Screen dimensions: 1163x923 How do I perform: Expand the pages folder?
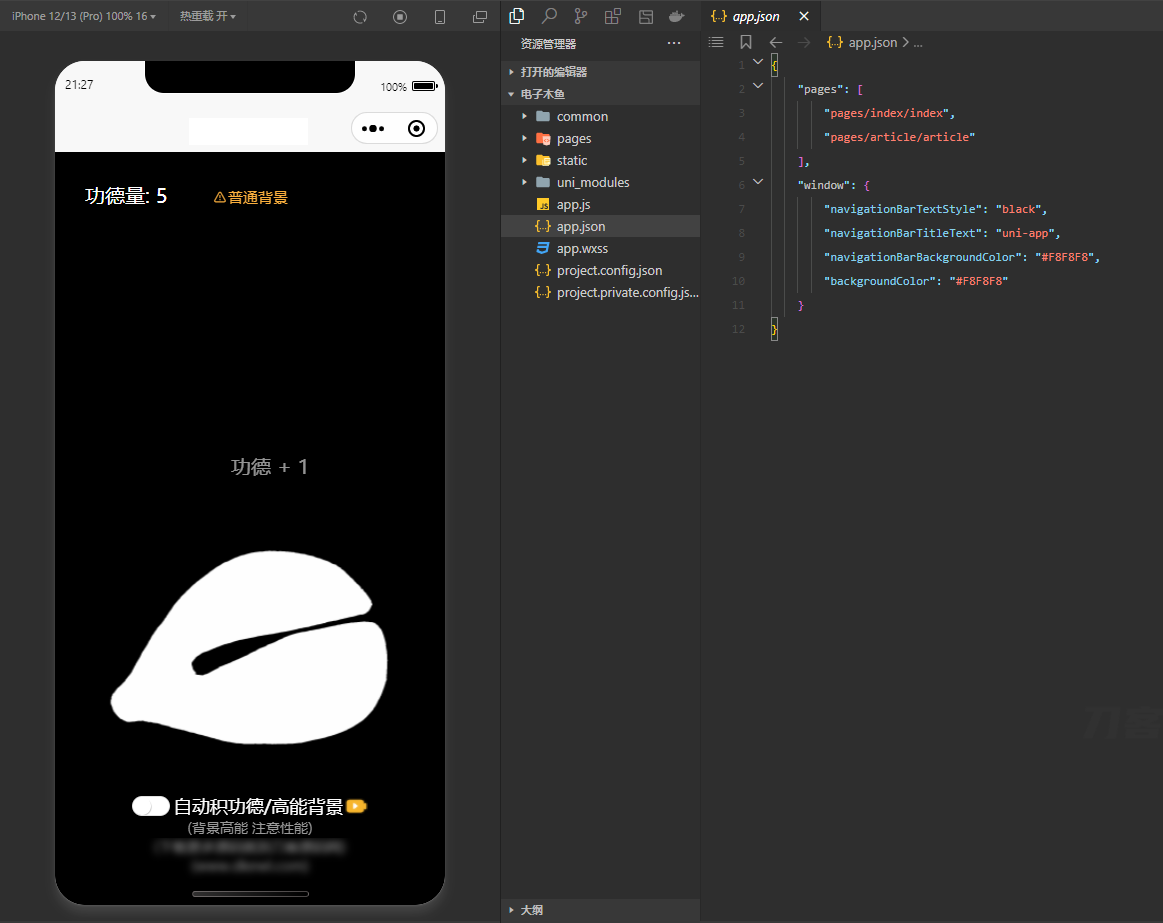(x=601, y=139)
